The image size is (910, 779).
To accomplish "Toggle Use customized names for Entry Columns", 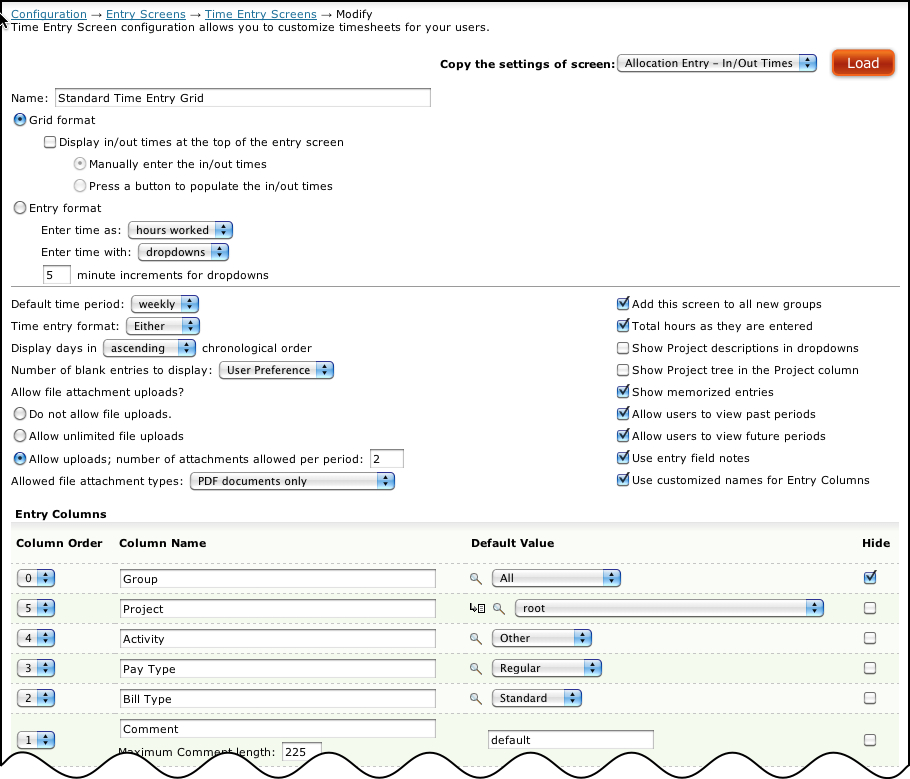I will pyautogui.click(x=623, y=480).
